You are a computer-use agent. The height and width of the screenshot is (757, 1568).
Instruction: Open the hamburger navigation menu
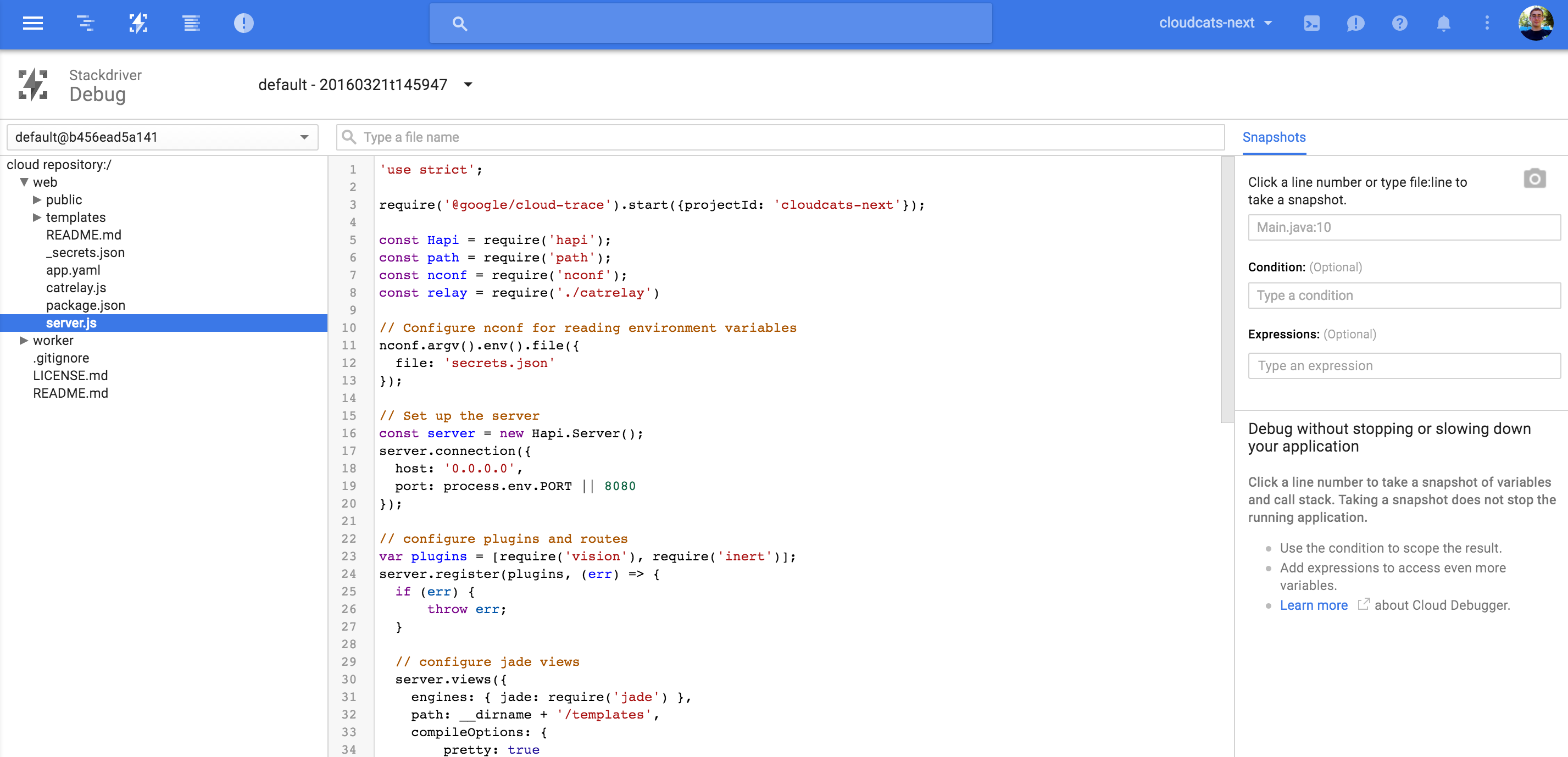tap(33, 23)
